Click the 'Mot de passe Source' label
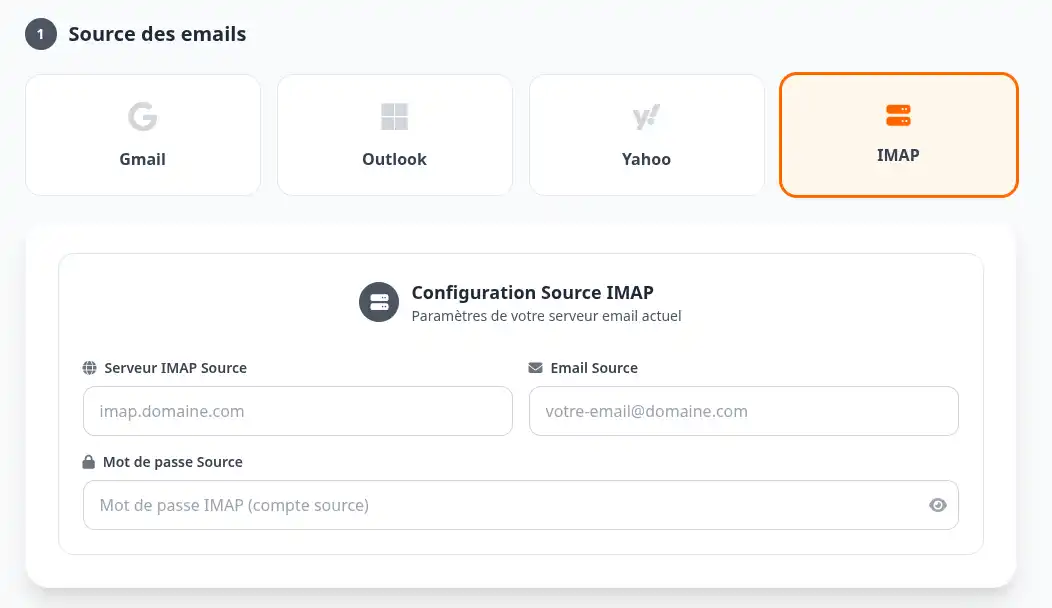 [x=172, y=462]
